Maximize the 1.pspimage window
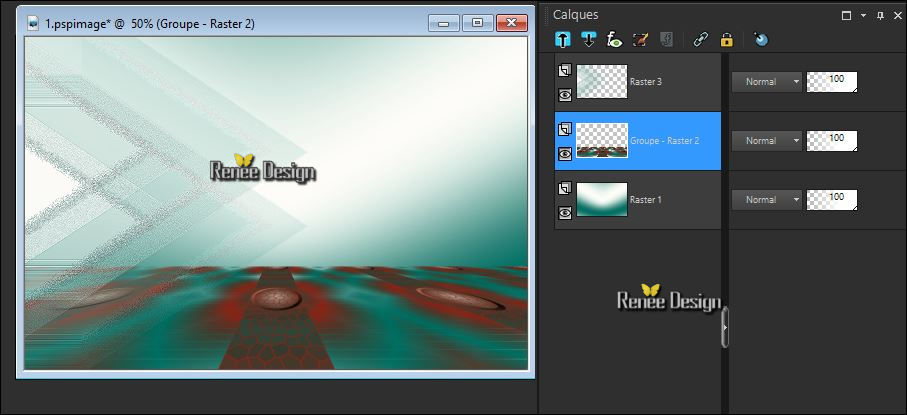Image resolution: width=907 pixels, height=415 pixels. click(477, 23)
